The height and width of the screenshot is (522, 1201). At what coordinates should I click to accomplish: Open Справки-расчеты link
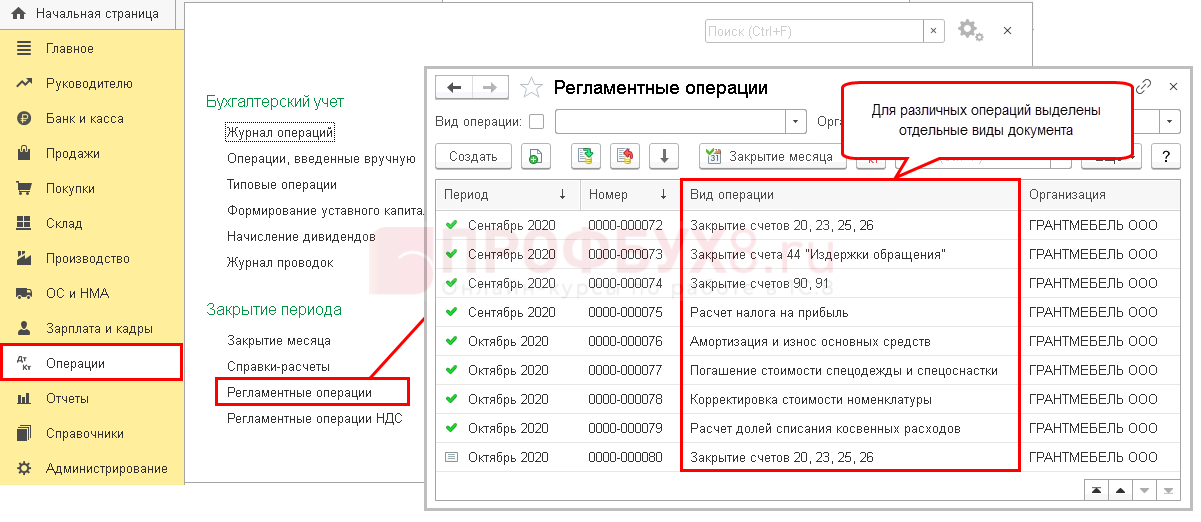[278, 367]
